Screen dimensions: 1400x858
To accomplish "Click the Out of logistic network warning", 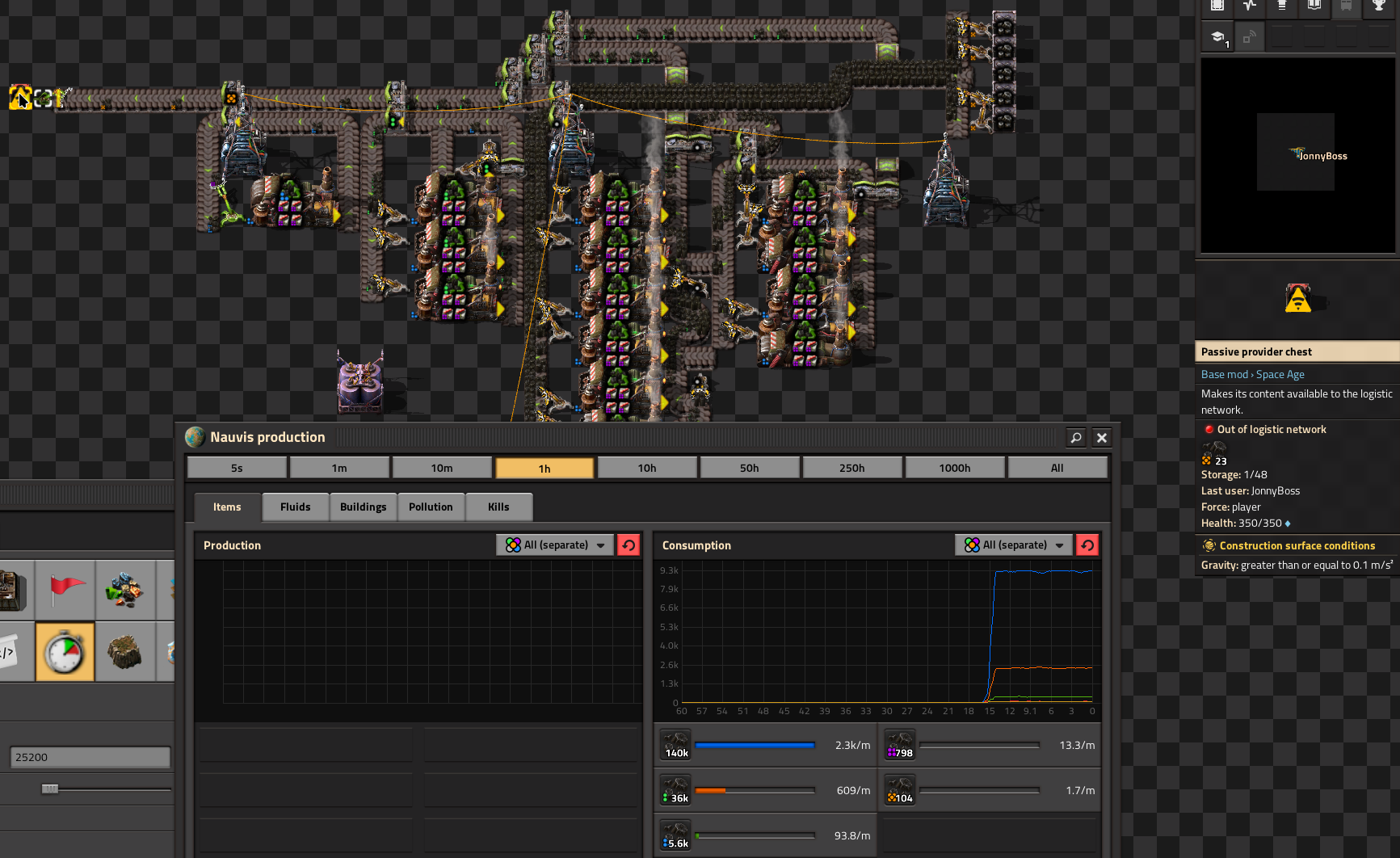I will 1265,430.
